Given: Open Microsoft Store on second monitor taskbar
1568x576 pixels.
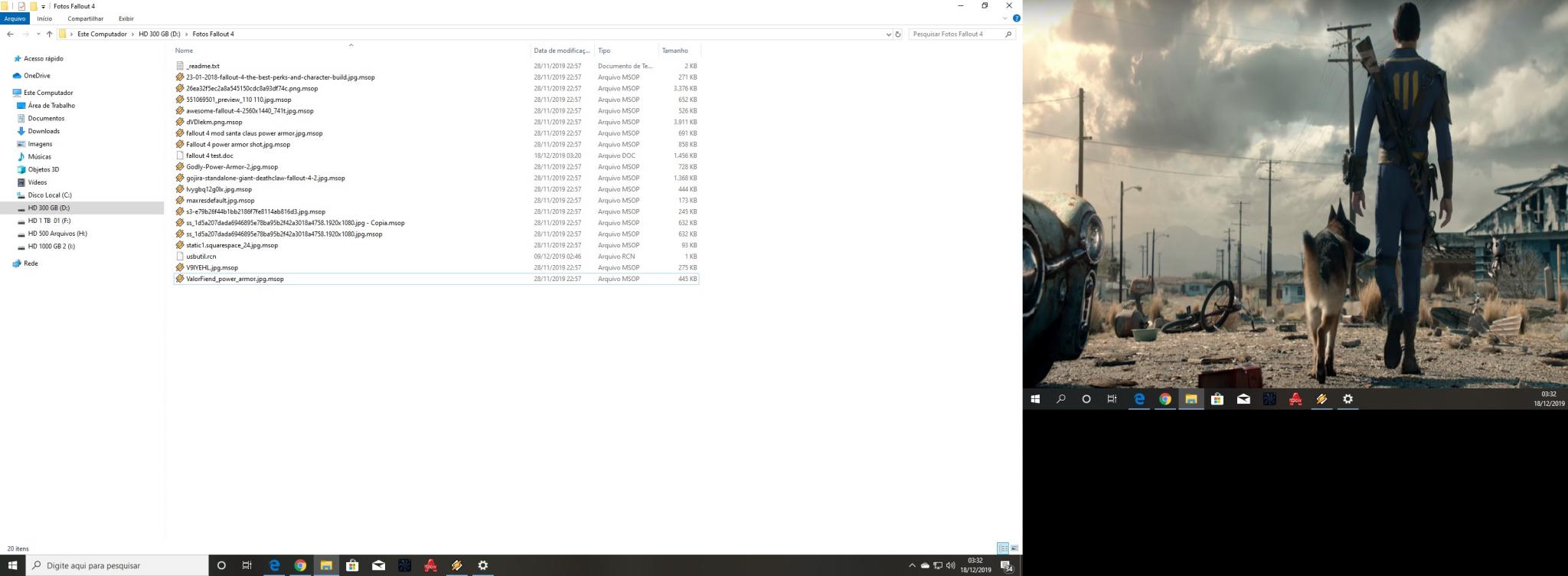Looking at the screenshot, I should click(1217, 399).
